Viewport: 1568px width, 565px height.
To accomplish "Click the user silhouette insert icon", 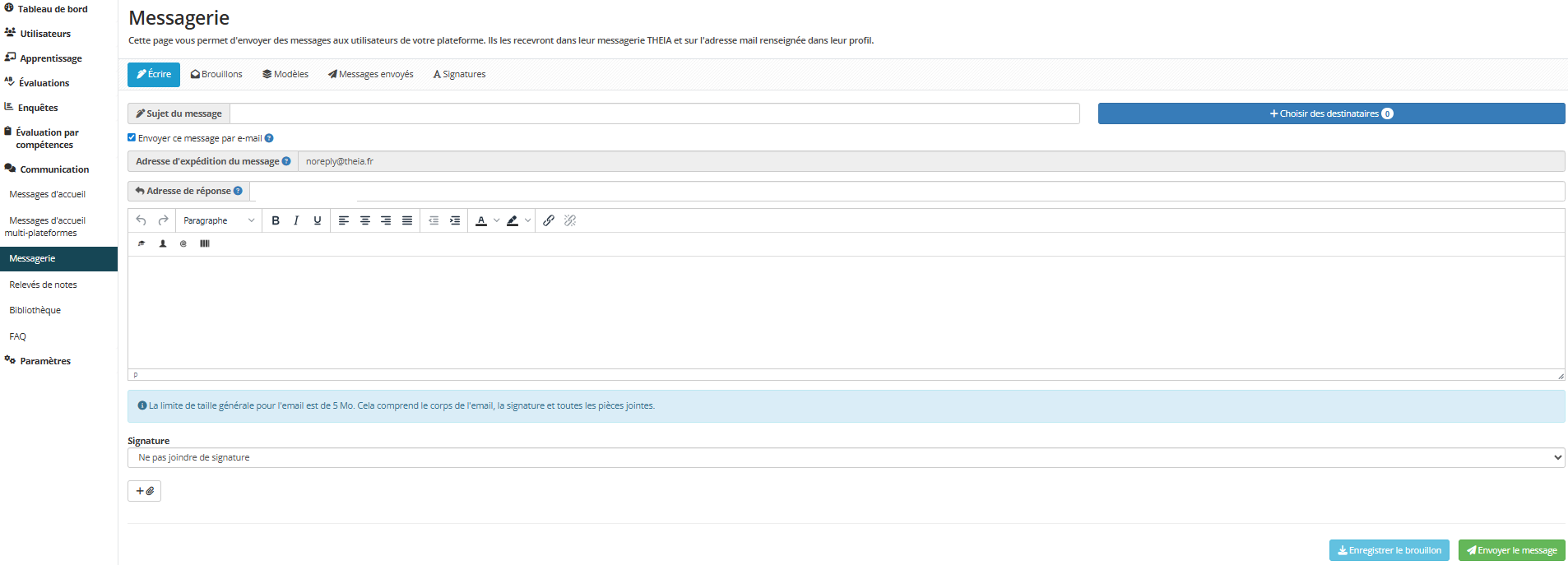I will tap(163, 243).
